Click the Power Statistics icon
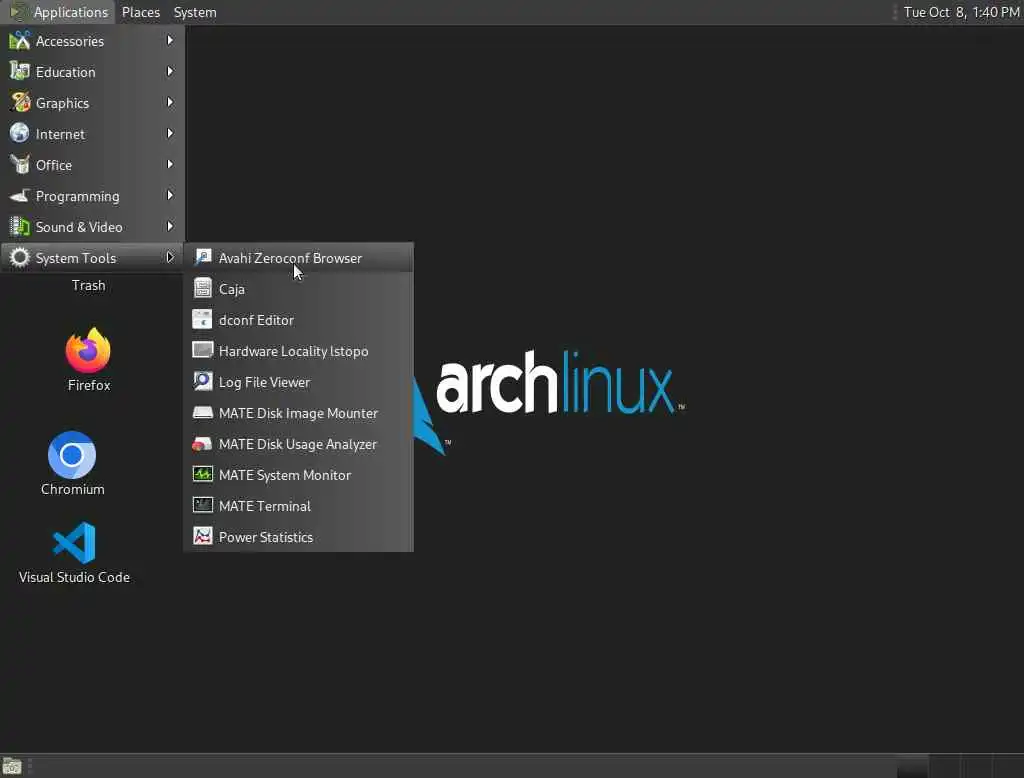Viewport: 1024px width, 778px height. 203,536
